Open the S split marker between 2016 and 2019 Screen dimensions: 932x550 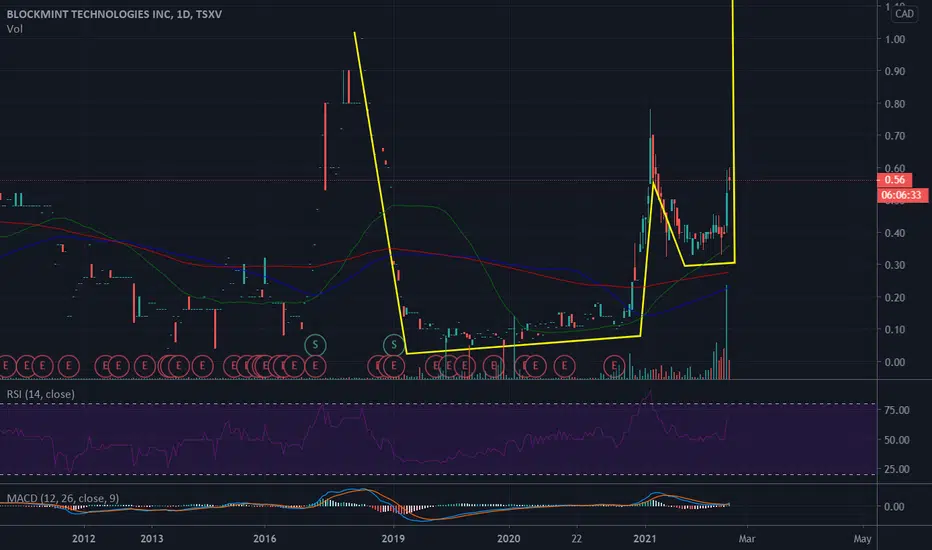[x=315, y=345]
